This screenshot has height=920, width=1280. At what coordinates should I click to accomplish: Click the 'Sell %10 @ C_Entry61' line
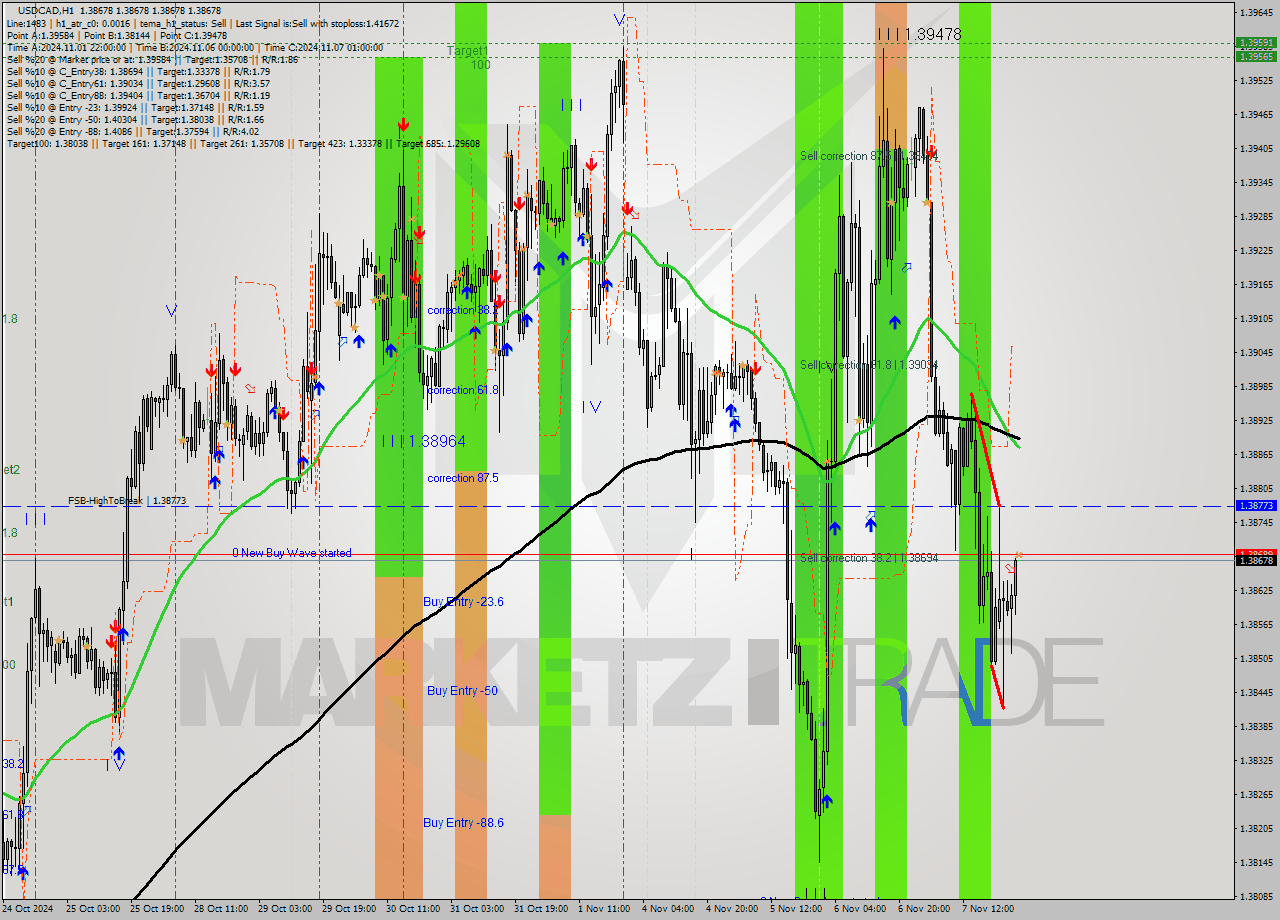(138, 83)
